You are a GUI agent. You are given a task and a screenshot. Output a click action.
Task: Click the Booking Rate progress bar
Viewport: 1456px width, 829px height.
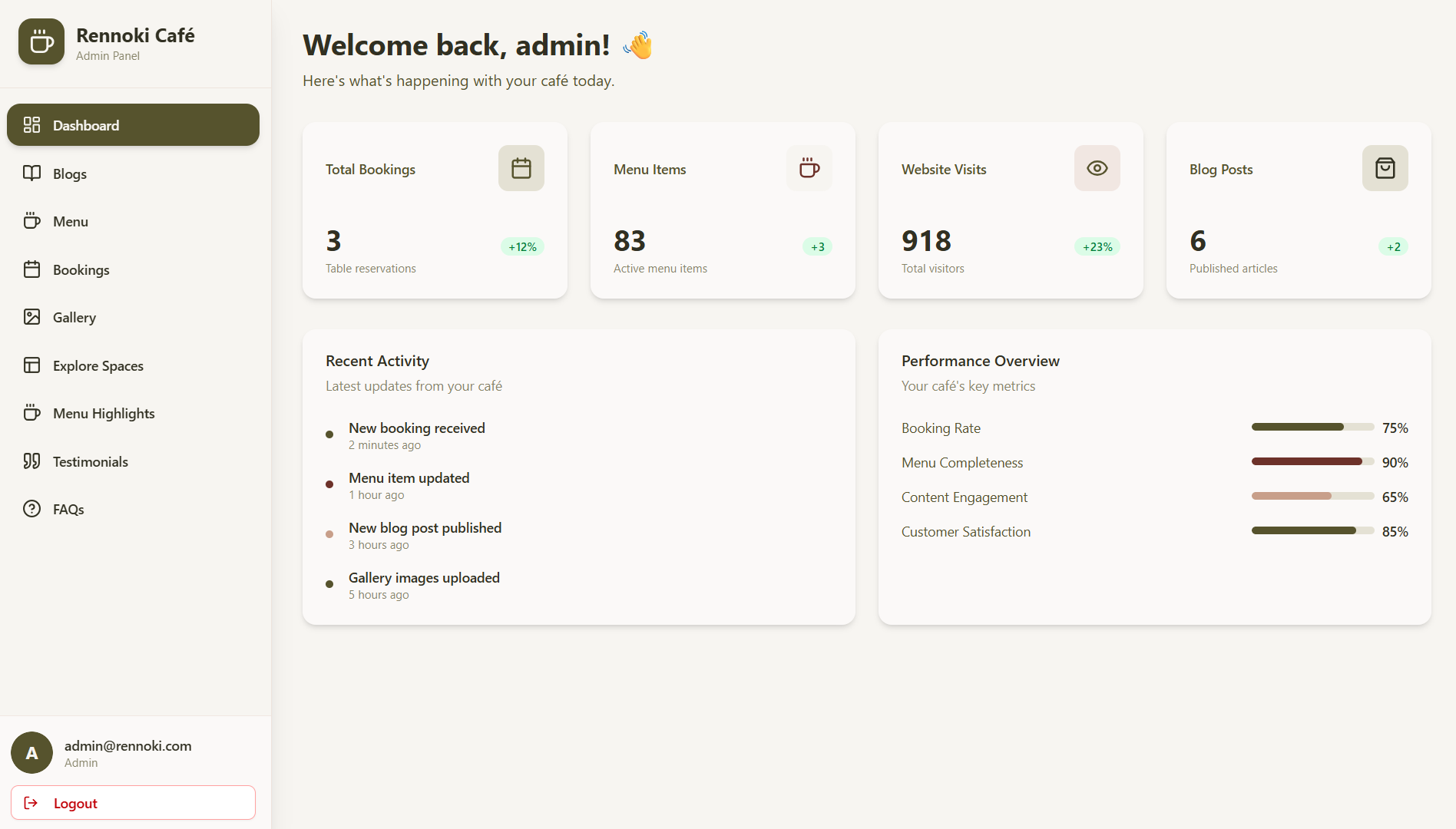click(1313, 427)
